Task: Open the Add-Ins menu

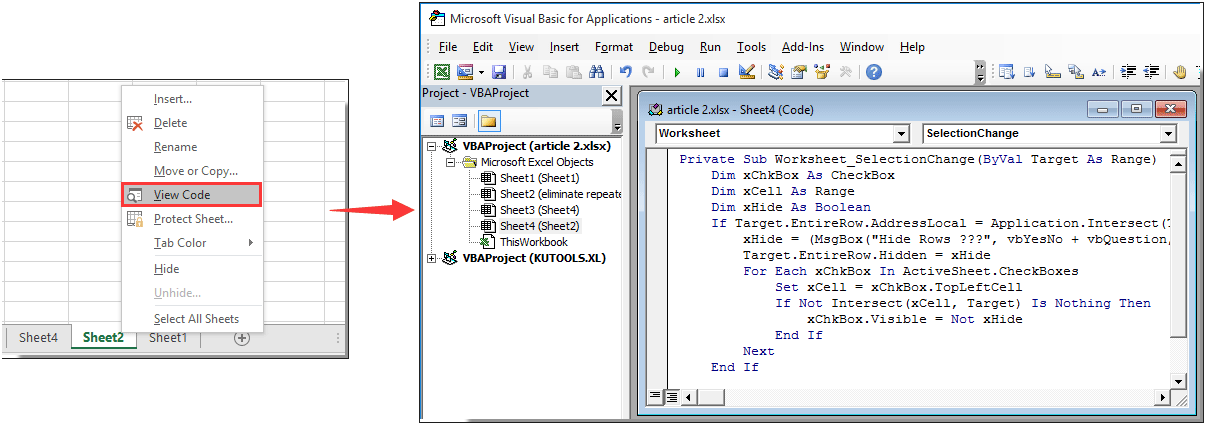Action: click(803, 47)
